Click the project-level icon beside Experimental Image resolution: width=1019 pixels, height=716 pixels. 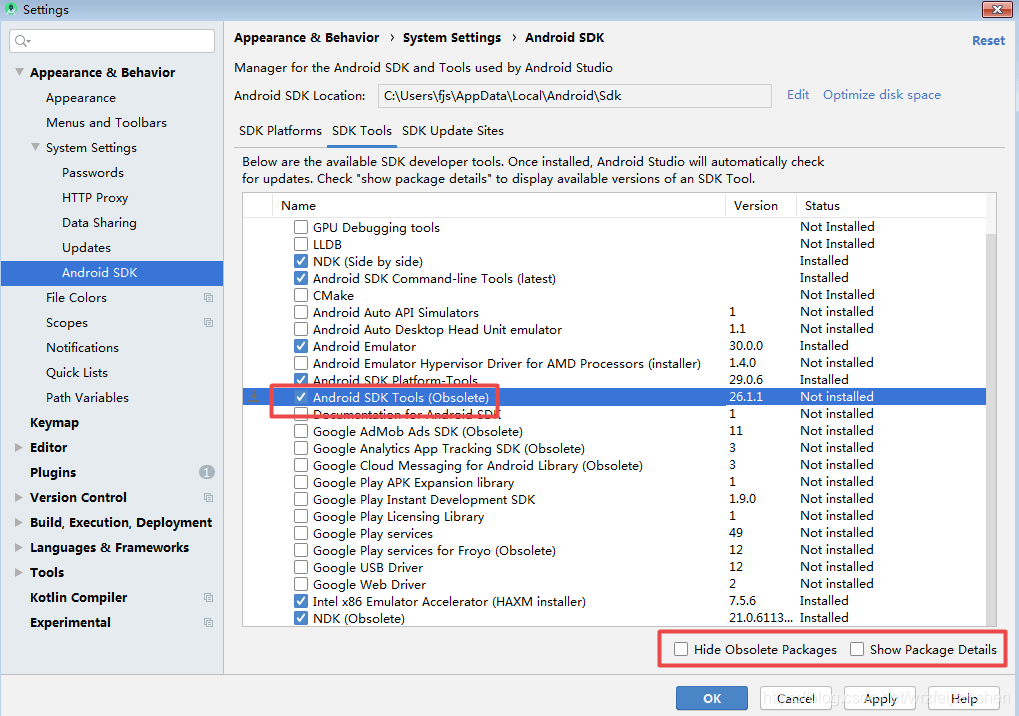click(208, 622)
